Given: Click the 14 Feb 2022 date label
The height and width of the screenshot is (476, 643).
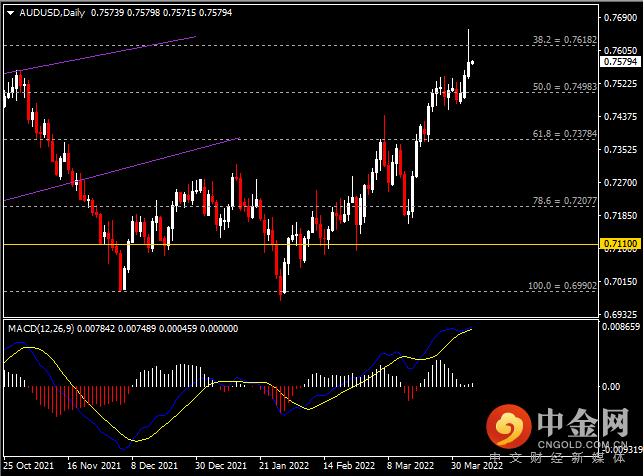Looking at the screenshot, I should 349,466.
